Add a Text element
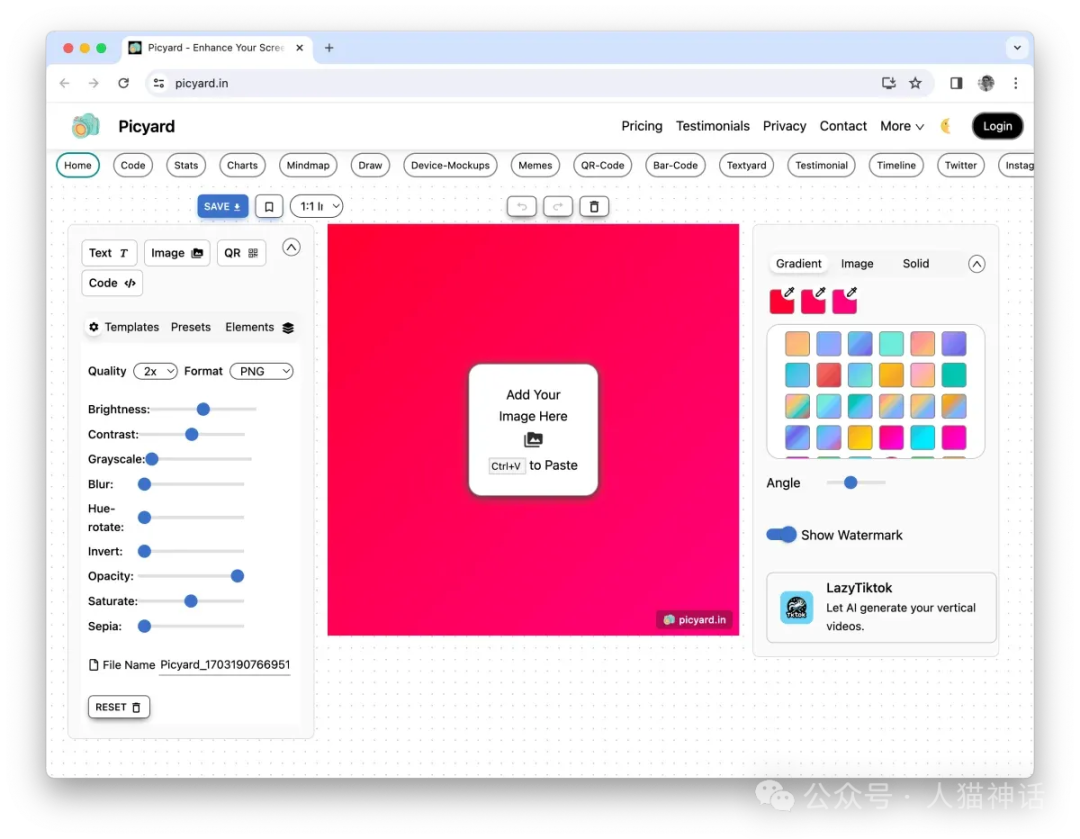Image resolution: width=1080 pixels, height=839 pixels. (109, 253)
